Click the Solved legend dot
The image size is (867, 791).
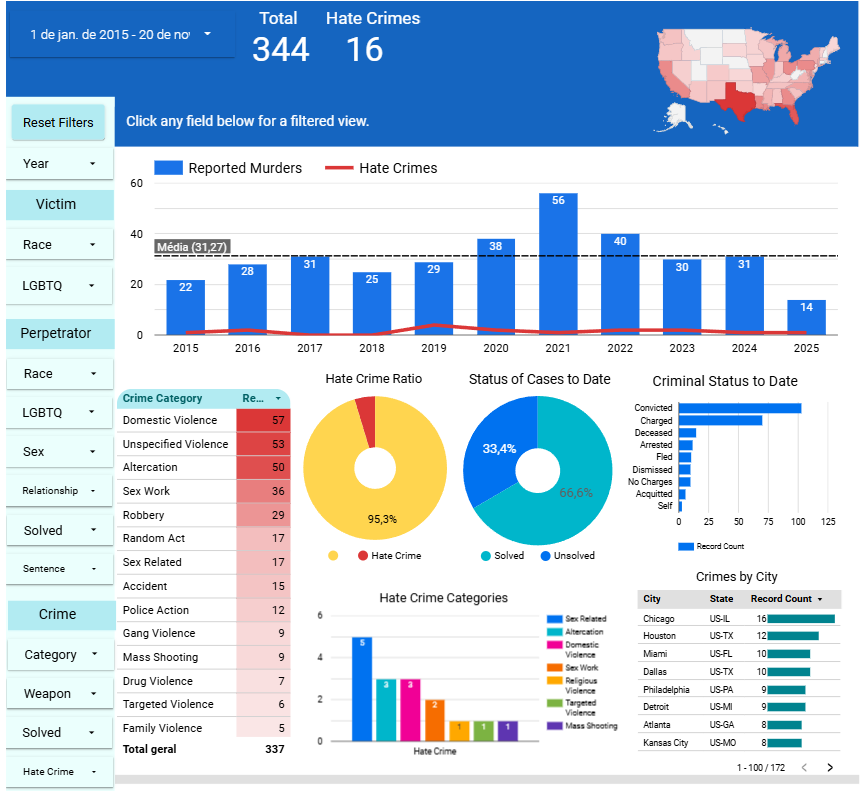pos(485,556)
